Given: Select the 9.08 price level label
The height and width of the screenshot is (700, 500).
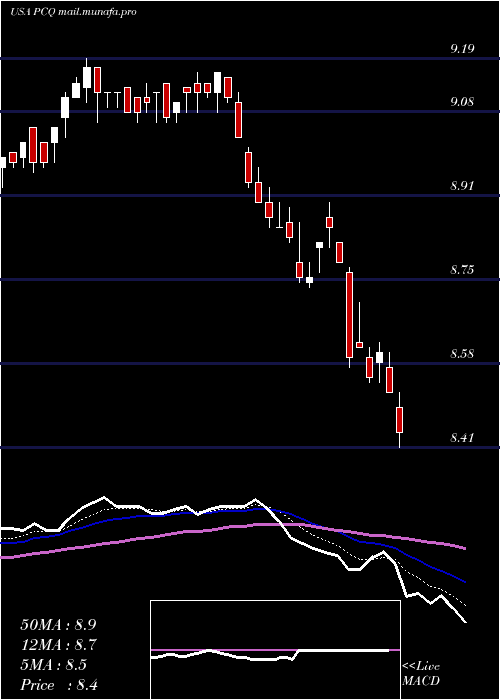Looking at the screenshot, I should click(462, 102).
